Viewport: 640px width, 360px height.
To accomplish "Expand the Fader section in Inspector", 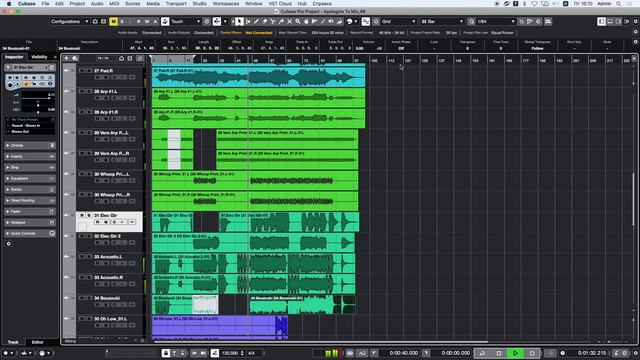I will (29, 211).
